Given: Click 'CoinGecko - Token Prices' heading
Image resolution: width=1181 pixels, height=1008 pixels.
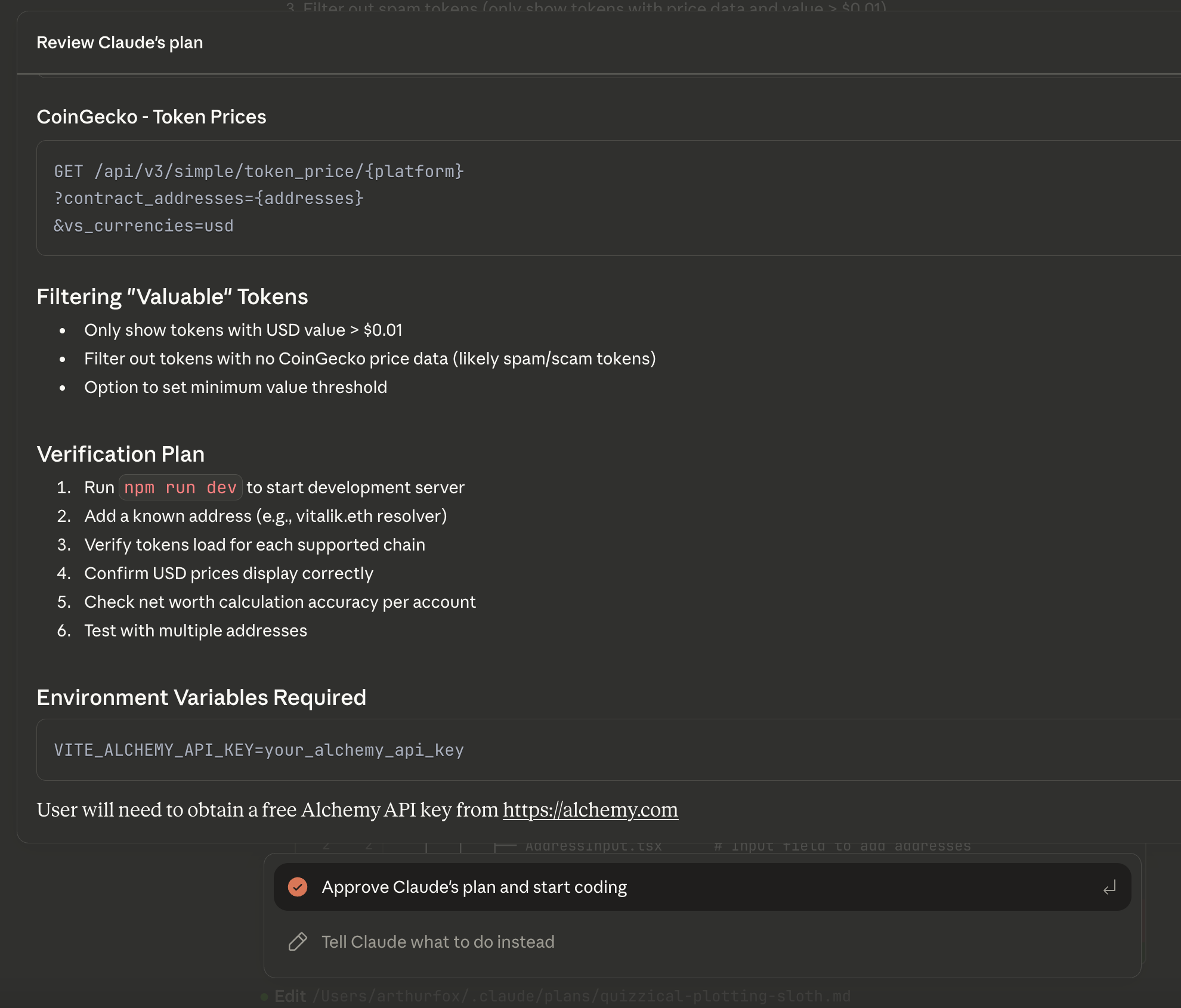Looking at the screenshot, I should pyautogui.click(x=151, y=117).
